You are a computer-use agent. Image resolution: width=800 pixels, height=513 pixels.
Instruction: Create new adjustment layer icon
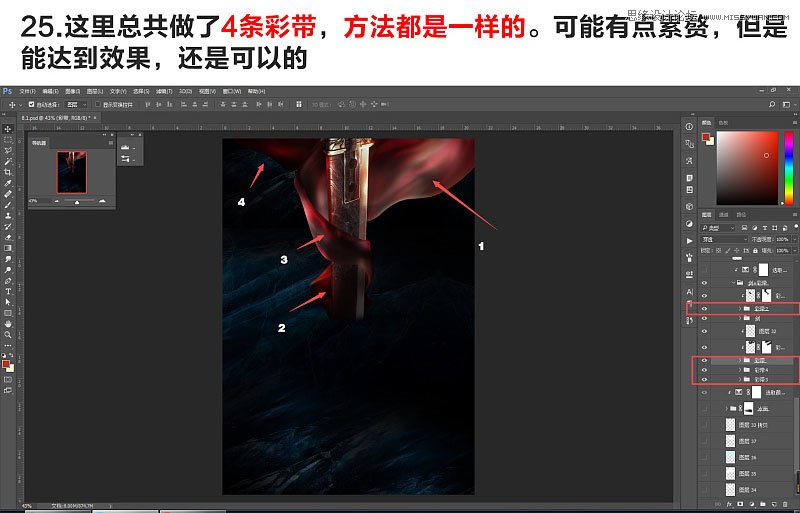[752, 504]
